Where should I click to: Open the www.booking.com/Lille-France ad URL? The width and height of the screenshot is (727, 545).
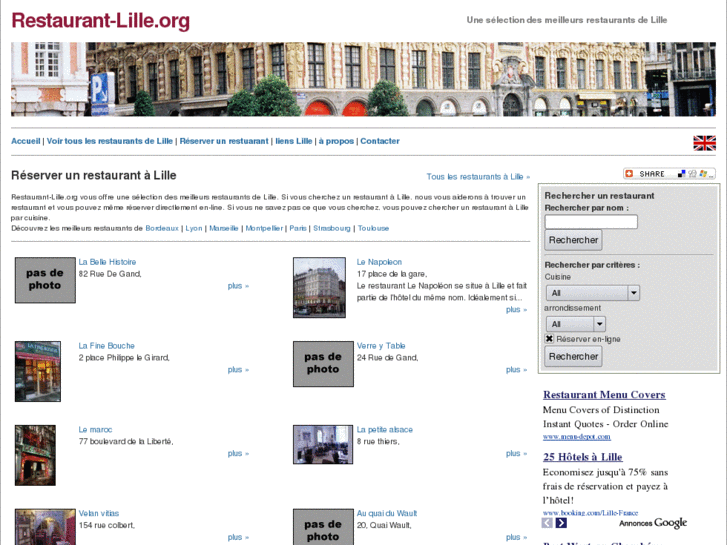(591, 513)
